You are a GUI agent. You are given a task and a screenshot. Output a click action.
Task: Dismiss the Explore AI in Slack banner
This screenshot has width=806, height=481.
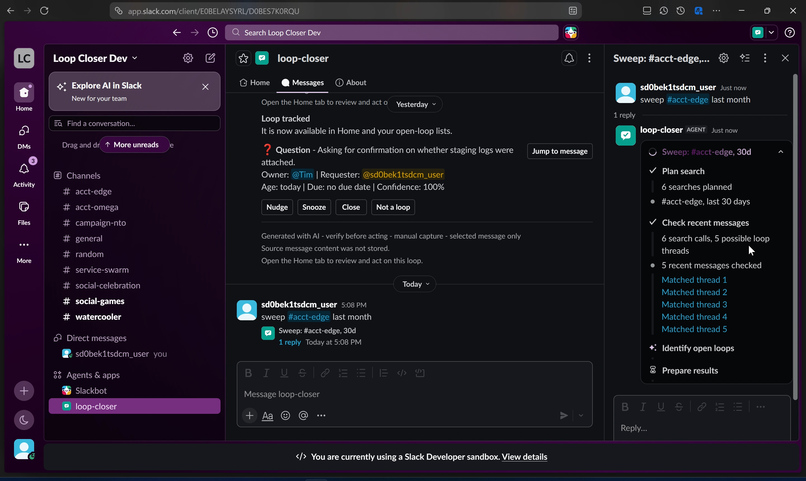click(x=205, y=87)
